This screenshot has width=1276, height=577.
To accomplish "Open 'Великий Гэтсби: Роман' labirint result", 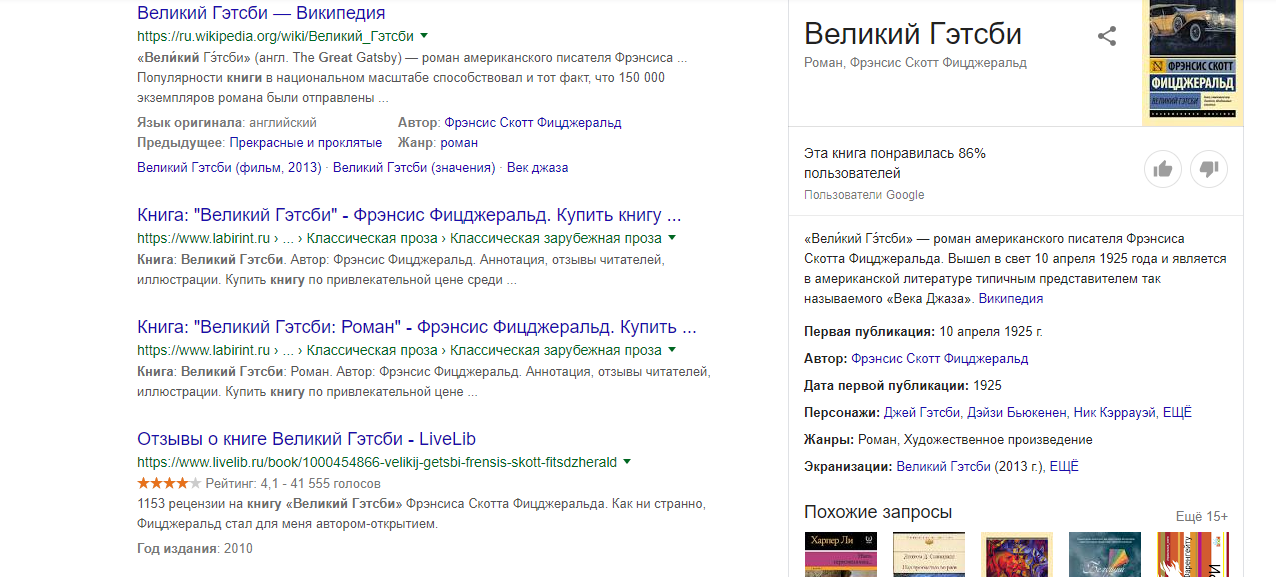I will pos(417,327).
